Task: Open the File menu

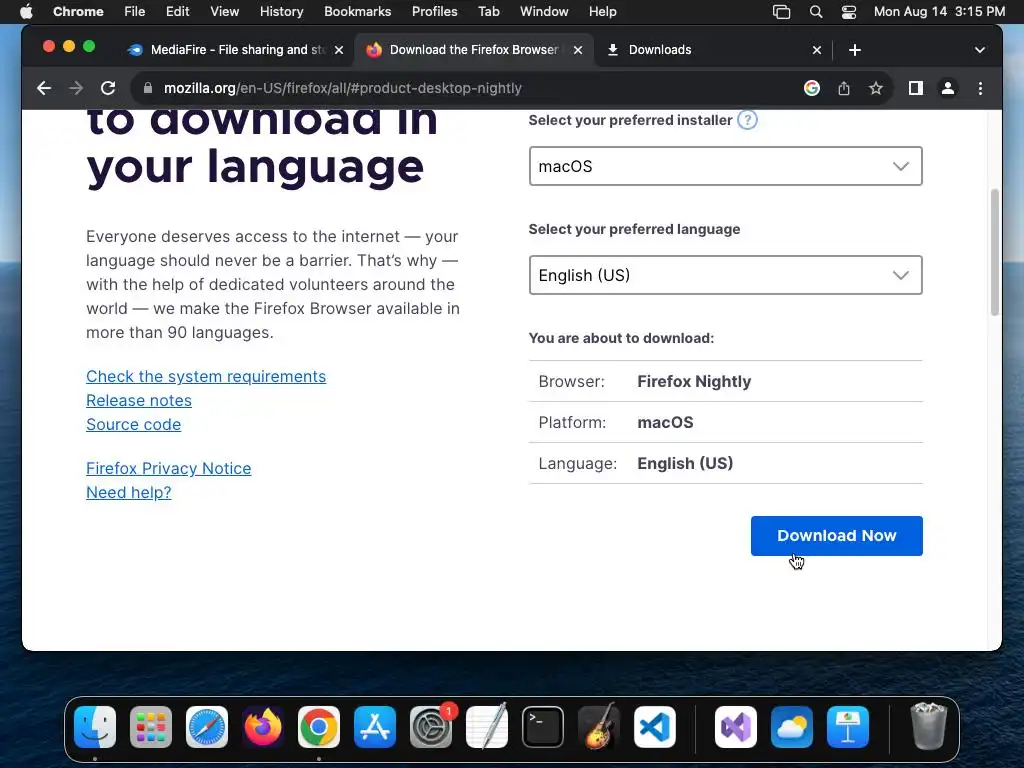Action: 135,12
